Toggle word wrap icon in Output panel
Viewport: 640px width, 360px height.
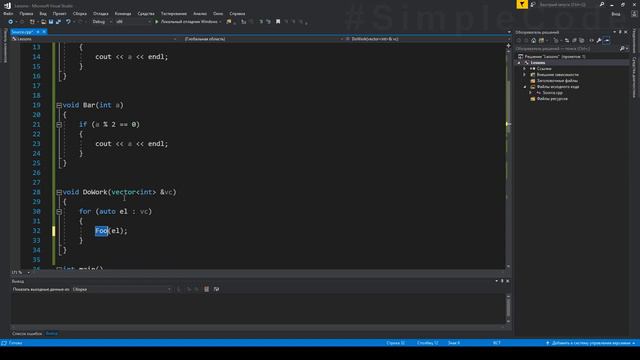coord(216,289)
